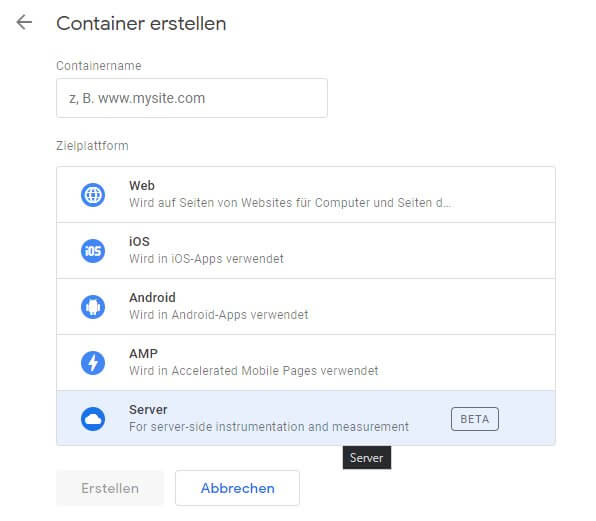Cancel with the Abbrechen button

[x=237, y=488]
